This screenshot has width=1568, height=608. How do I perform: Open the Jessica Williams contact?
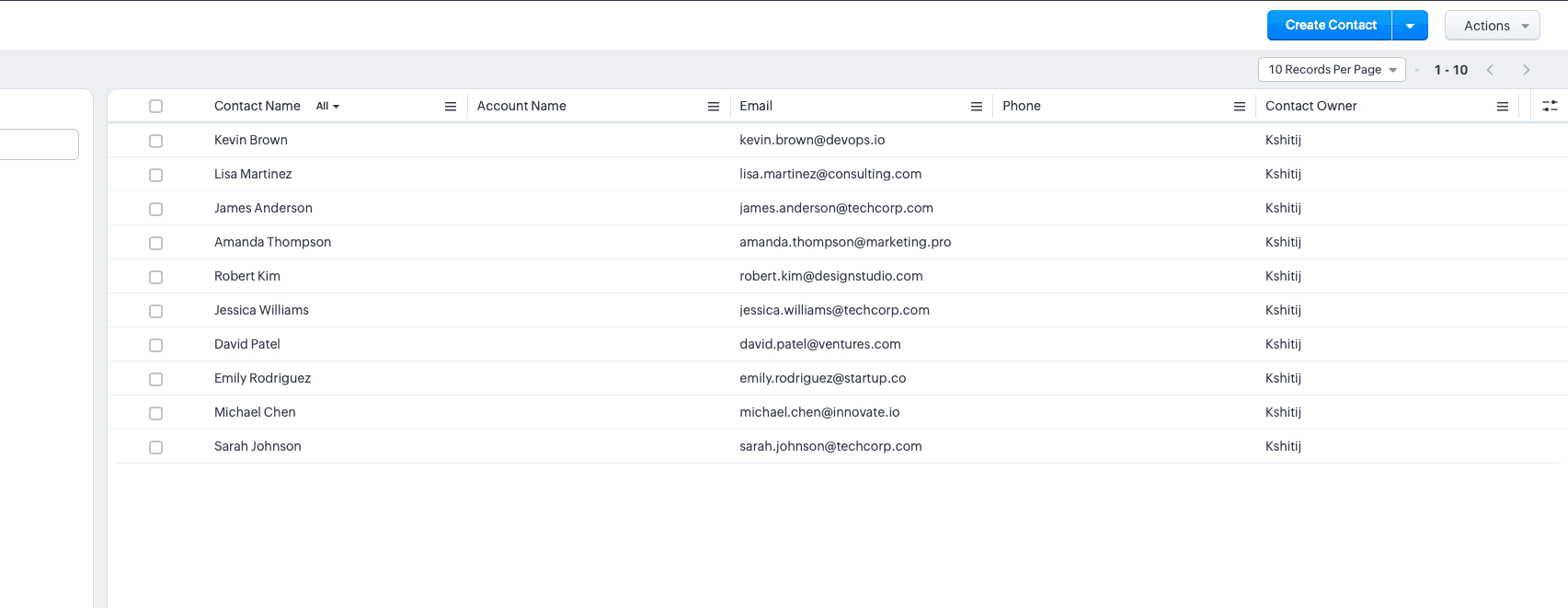pos(261,310)
